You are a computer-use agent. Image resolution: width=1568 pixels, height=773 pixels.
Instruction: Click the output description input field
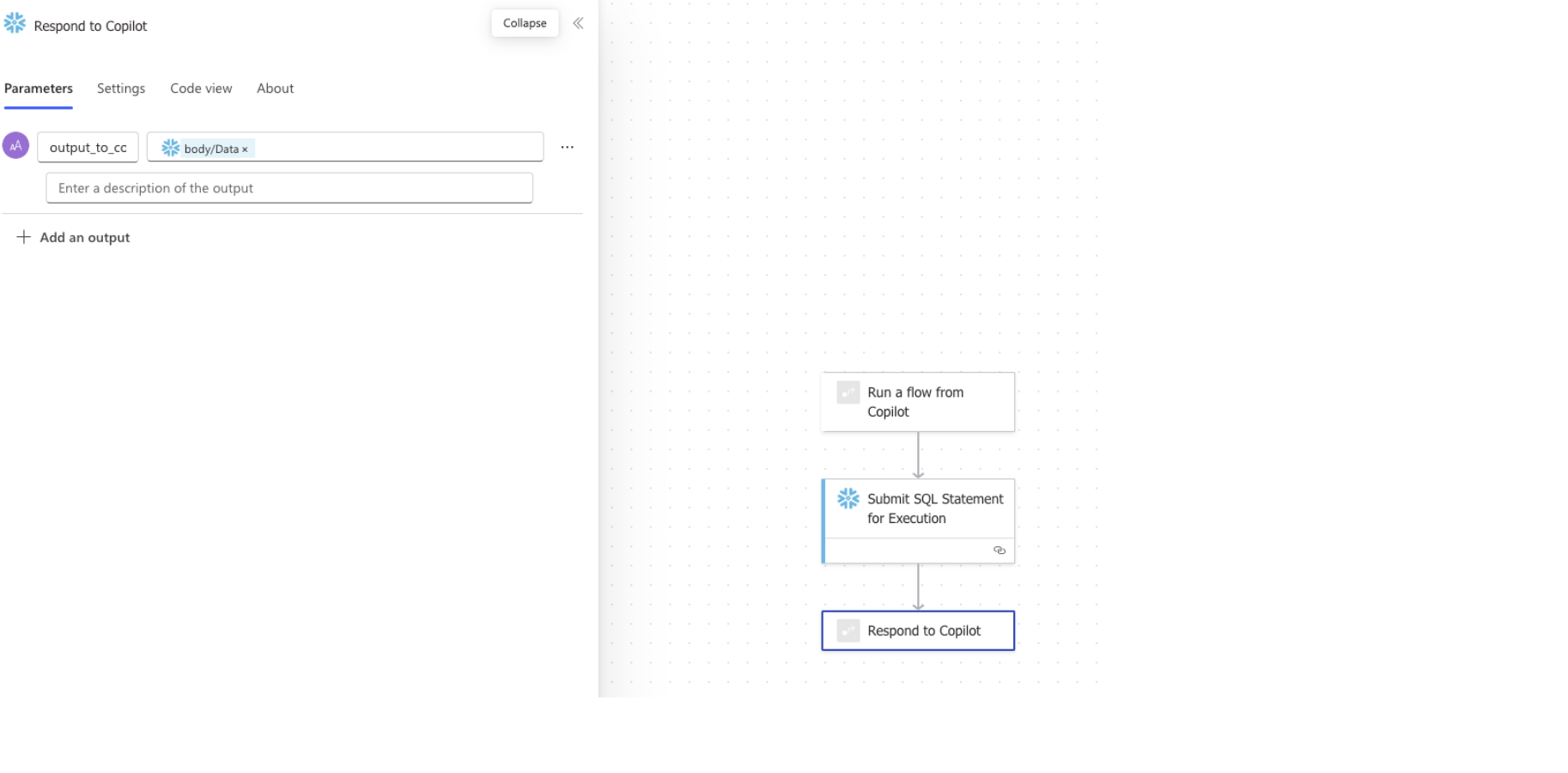click(x=289, y=188)
